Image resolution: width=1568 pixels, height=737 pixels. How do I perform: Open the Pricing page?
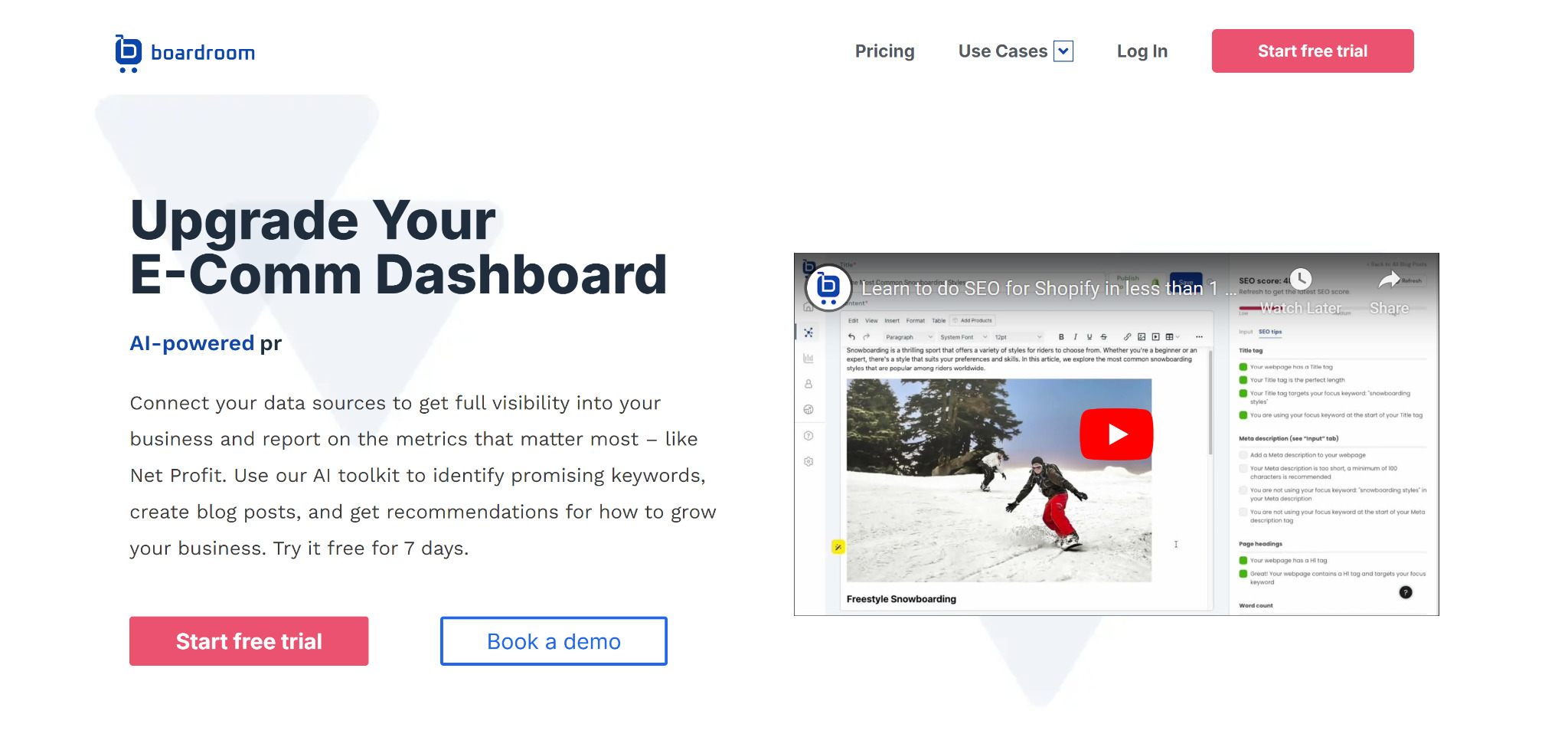point(884,51)
